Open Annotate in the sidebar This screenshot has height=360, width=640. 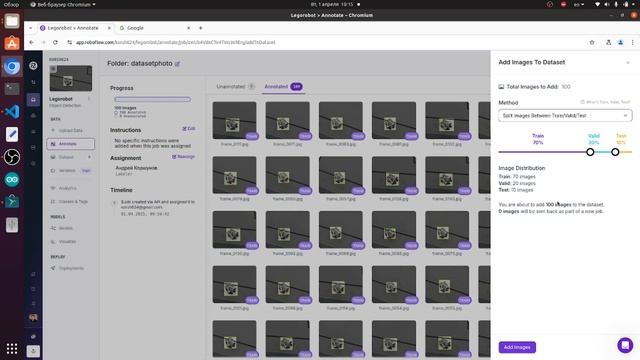71,144
